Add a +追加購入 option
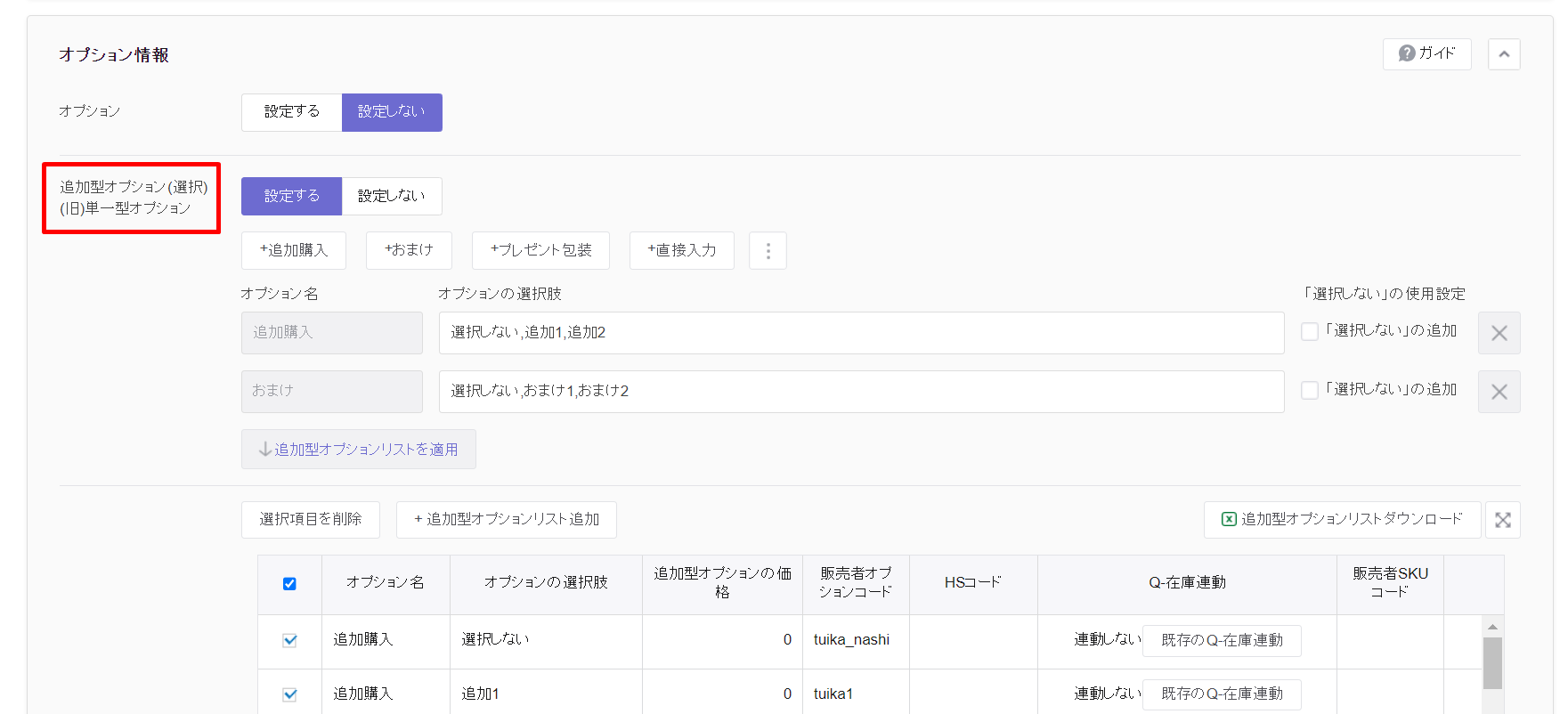 point(294,250)
